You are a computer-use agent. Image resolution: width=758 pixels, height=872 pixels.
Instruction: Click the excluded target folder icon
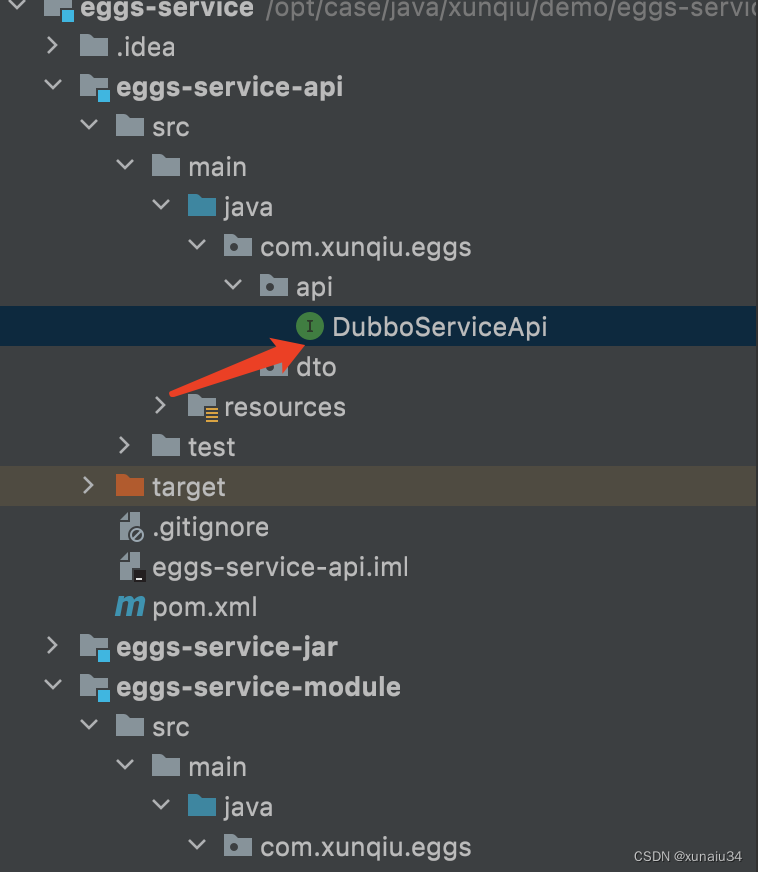[x=128, y=487]
